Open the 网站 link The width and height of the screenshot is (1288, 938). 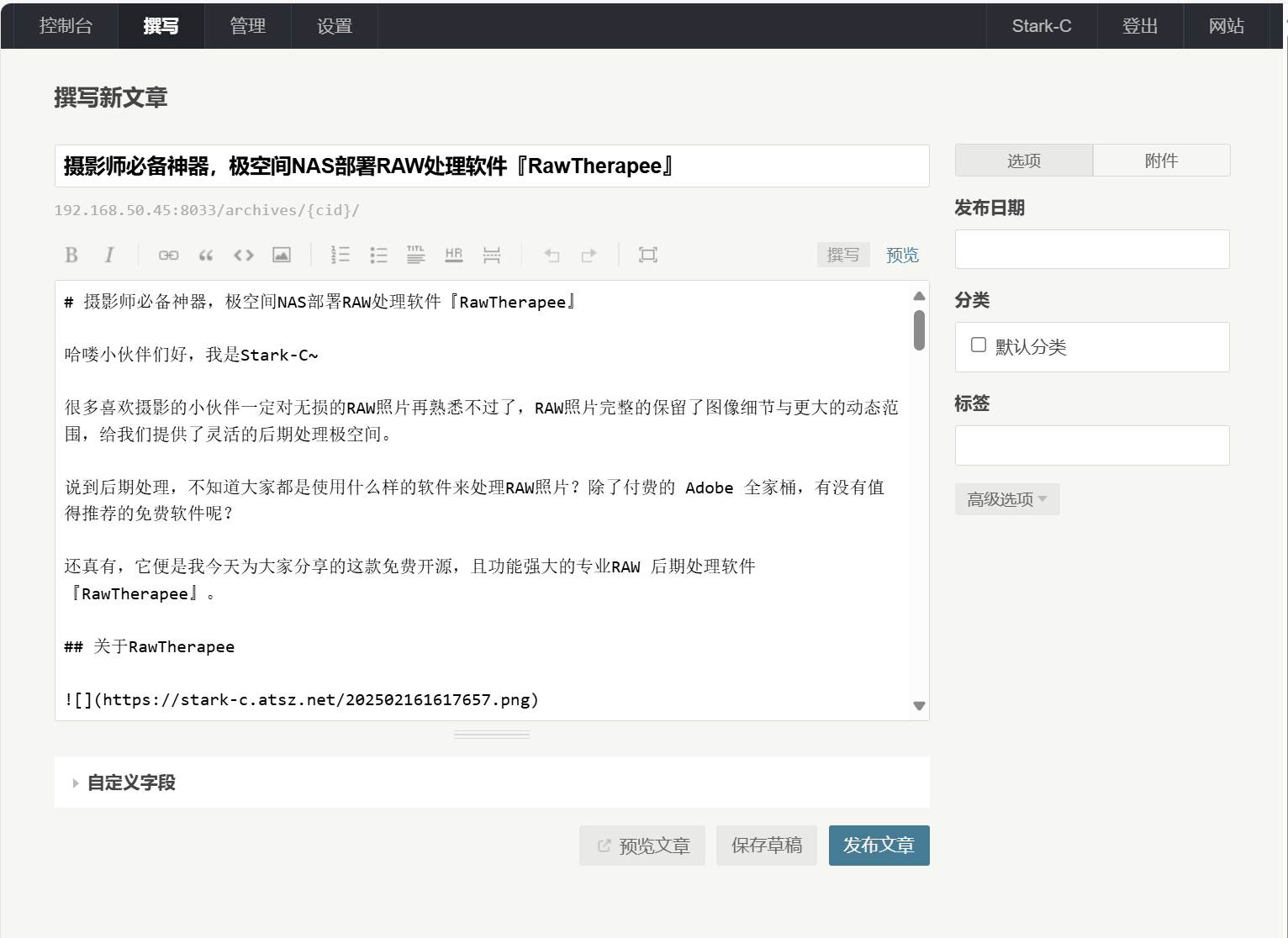[1227, 26]
